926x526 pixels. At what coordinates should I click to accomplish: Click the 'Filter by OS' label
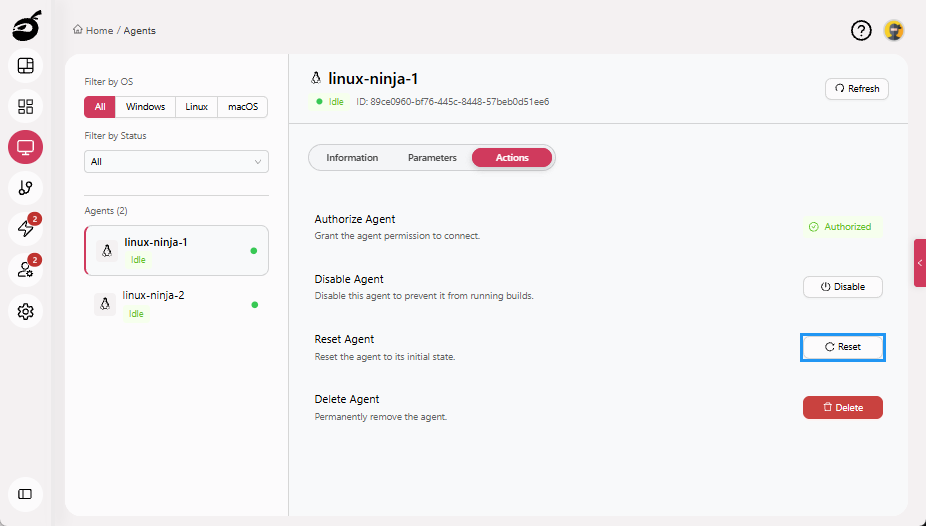click(109, 81)
